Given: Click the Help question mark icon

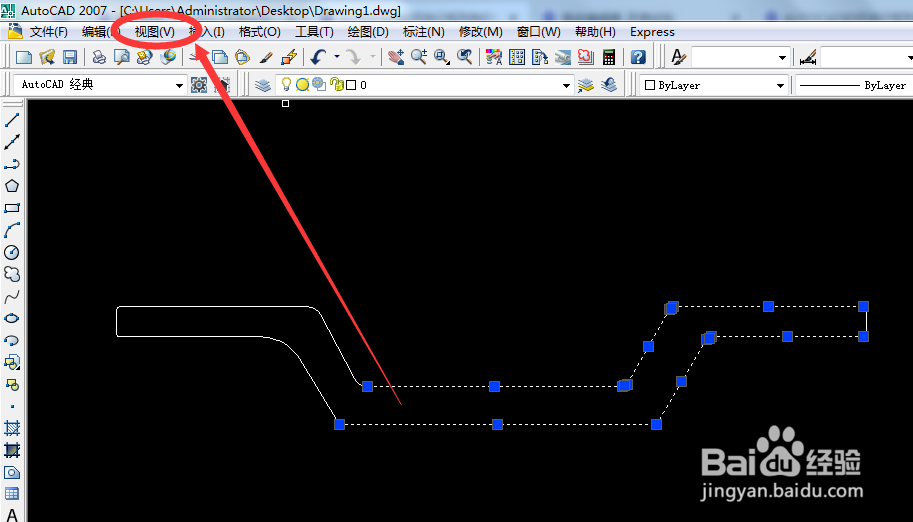Looking at the screenshot, I should point(638,57).
